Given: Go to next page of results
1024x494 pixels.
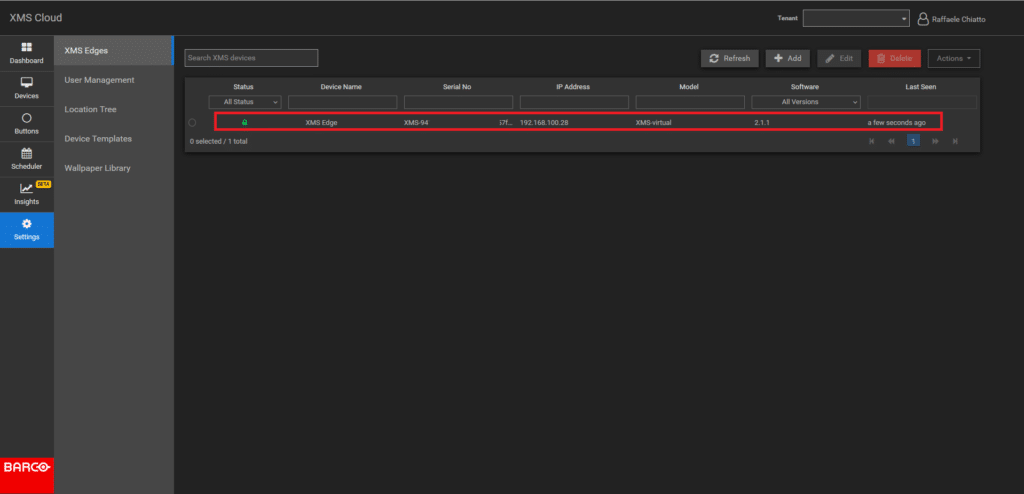Looking at the screenshot, I should pyautogui.click(x=935, y=140).
